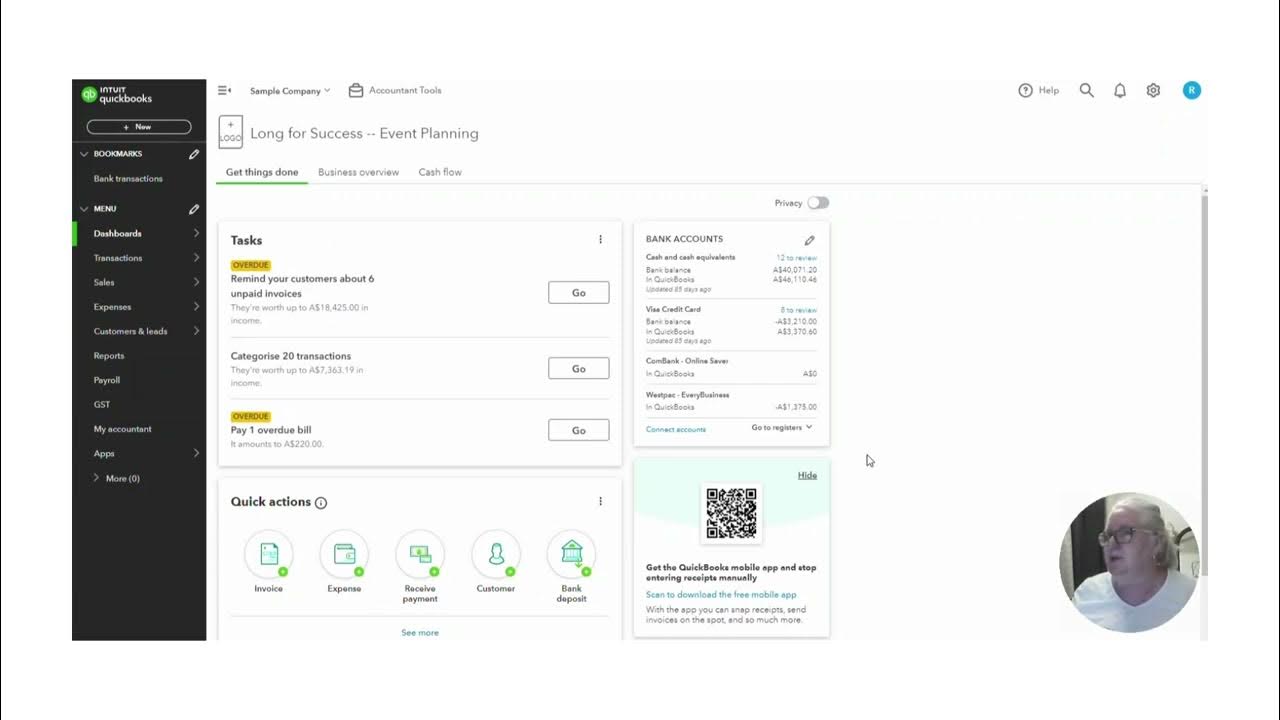Image resolution: width=1280 pixels, height=720 pixels.
Task: Edit Bank Accounts with pencil icon
Action: (x=810, y=240)
